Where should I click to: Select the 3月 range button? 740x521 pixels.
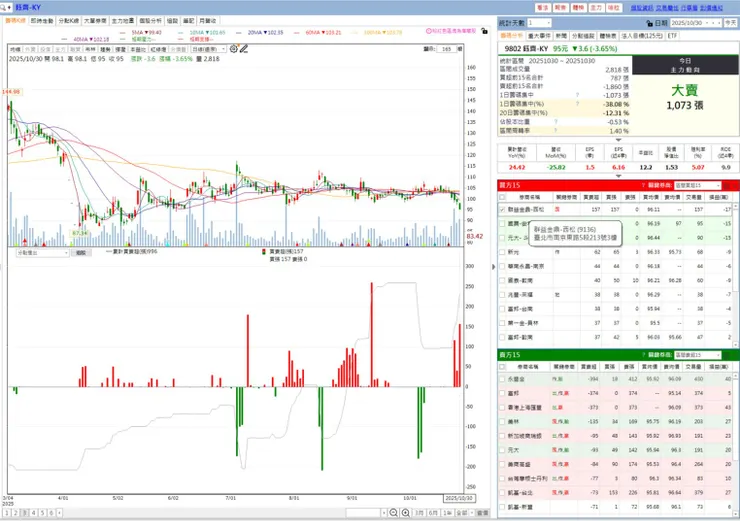tap(419, 513)
